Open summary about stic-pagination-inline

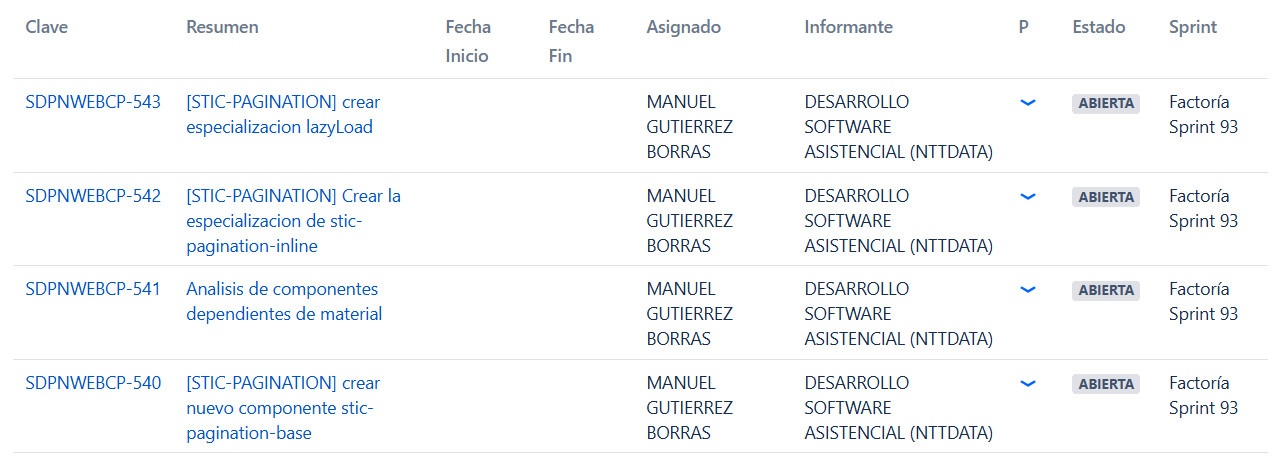coord(293,221)
